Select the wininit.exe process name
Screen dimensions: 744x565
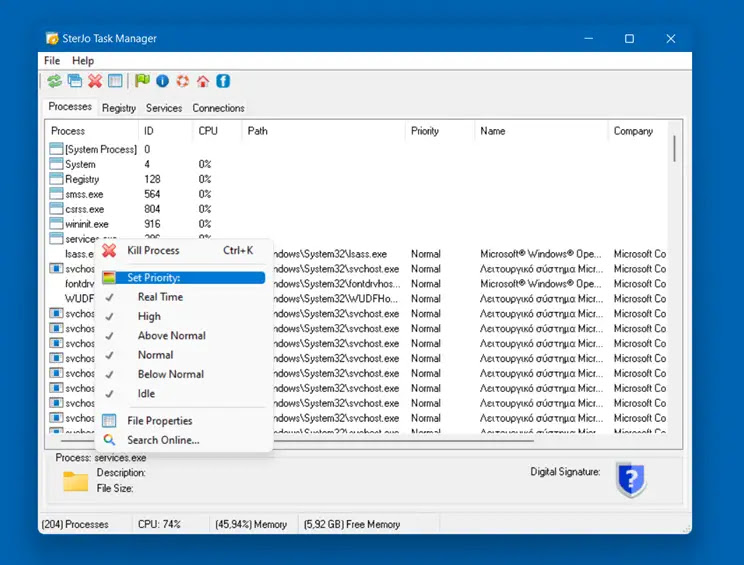click(x=87, y=224)
